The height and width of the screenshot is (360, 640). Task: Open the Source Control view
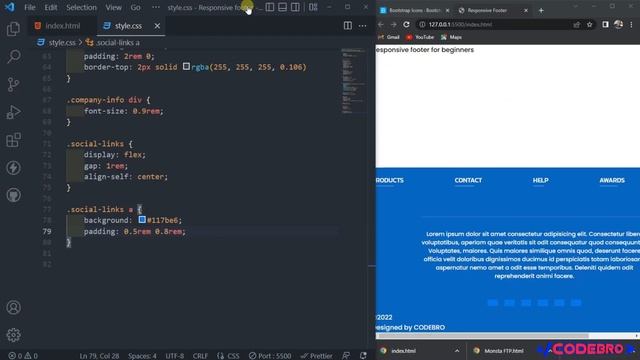(13, 84)
